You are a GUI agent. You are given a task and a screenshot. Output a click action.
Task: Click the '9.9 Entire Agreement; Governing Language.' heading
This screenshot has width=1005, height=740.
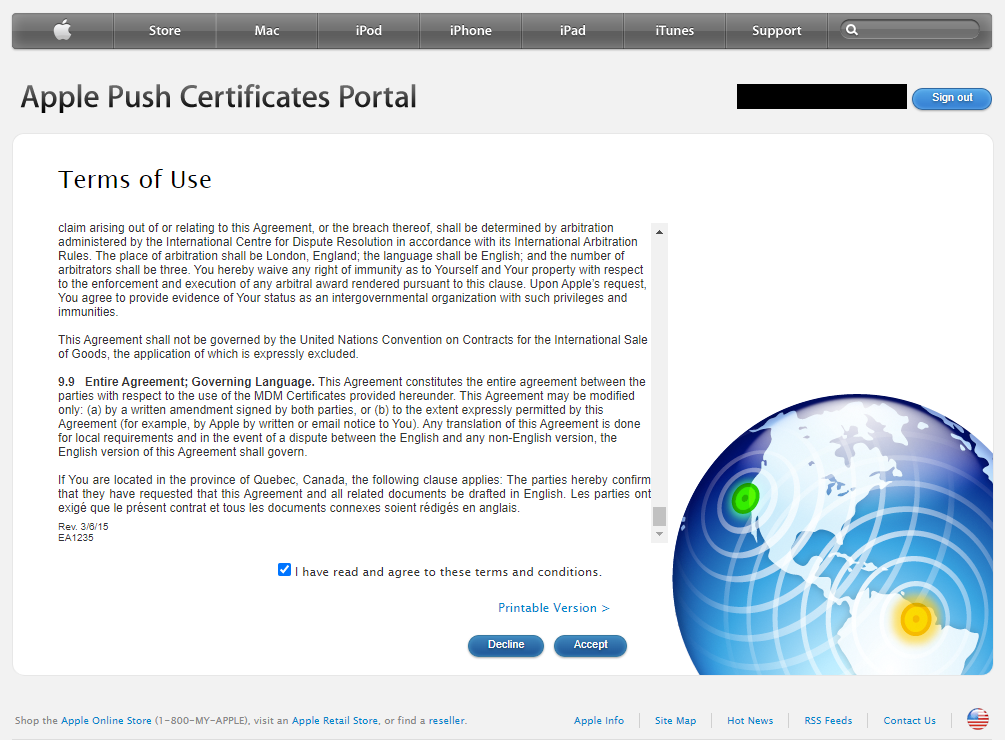[x=187, y=382]
